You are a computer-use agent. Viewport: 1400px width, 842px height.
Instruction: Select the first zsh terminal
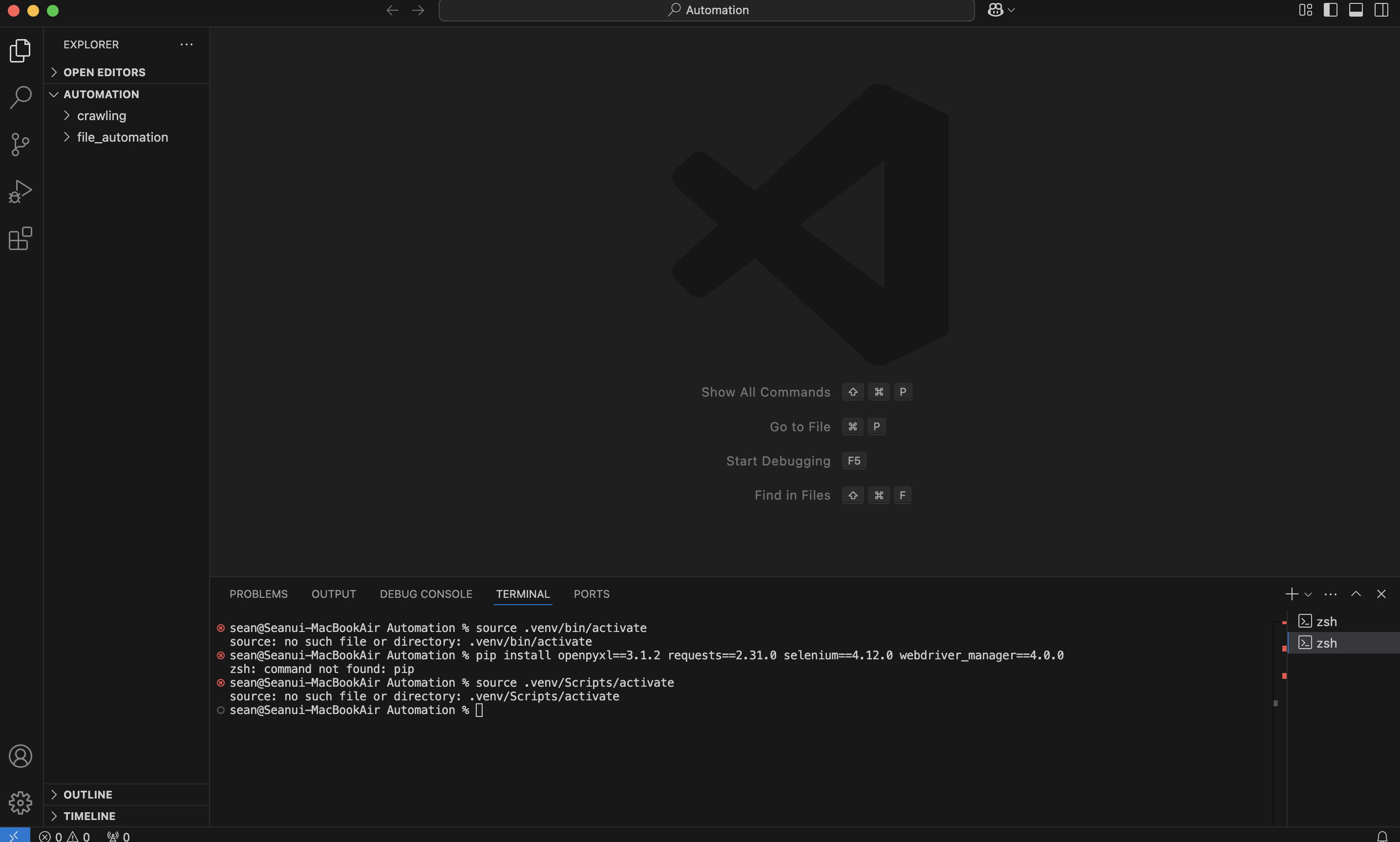1343,621
